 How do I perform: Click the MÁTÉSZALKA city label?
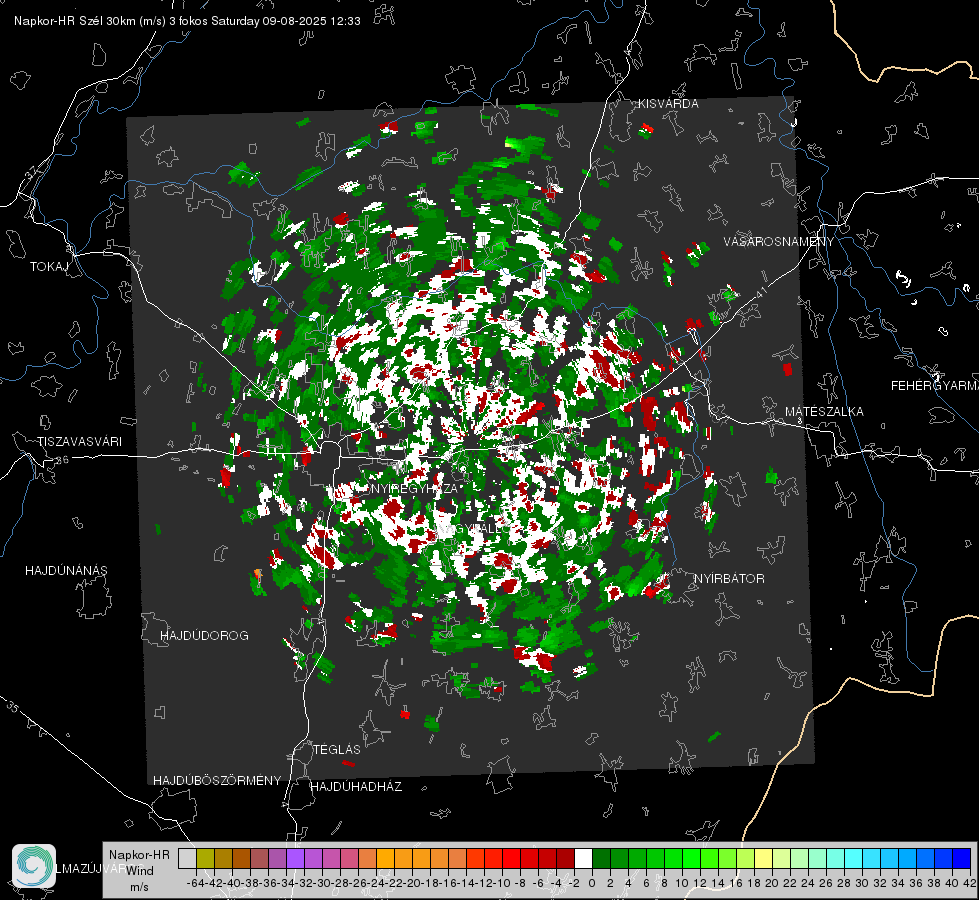click(x=824, y=412)
